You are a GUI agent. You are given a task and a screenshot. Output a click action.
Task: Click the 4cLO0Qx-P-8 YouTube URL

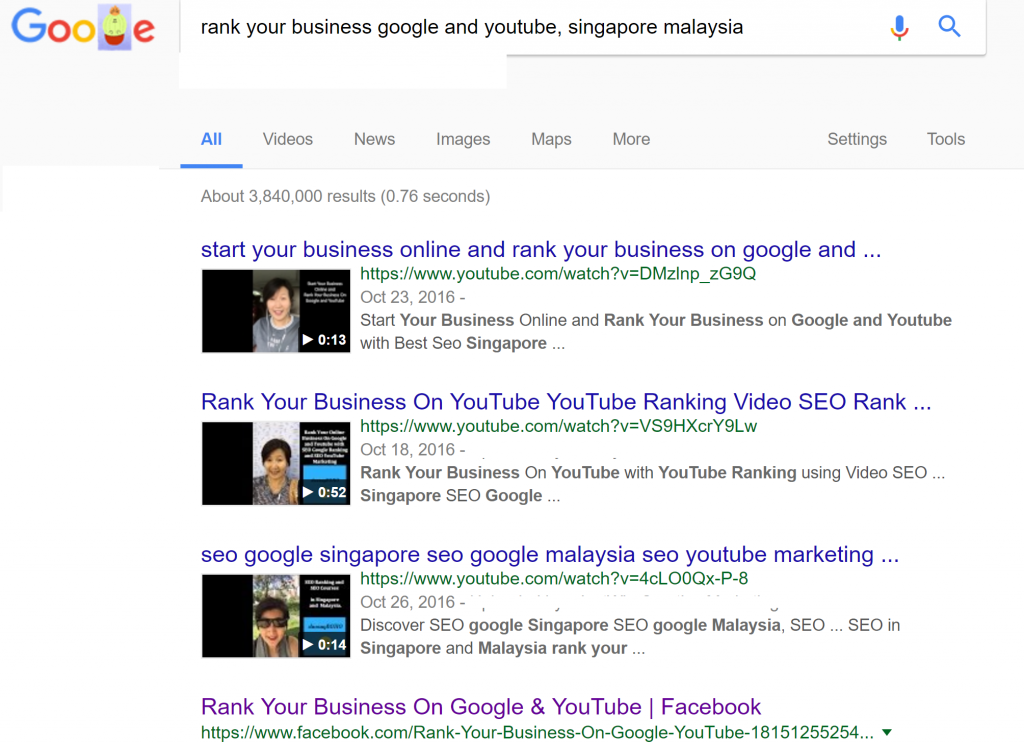(x=554, y=578)
